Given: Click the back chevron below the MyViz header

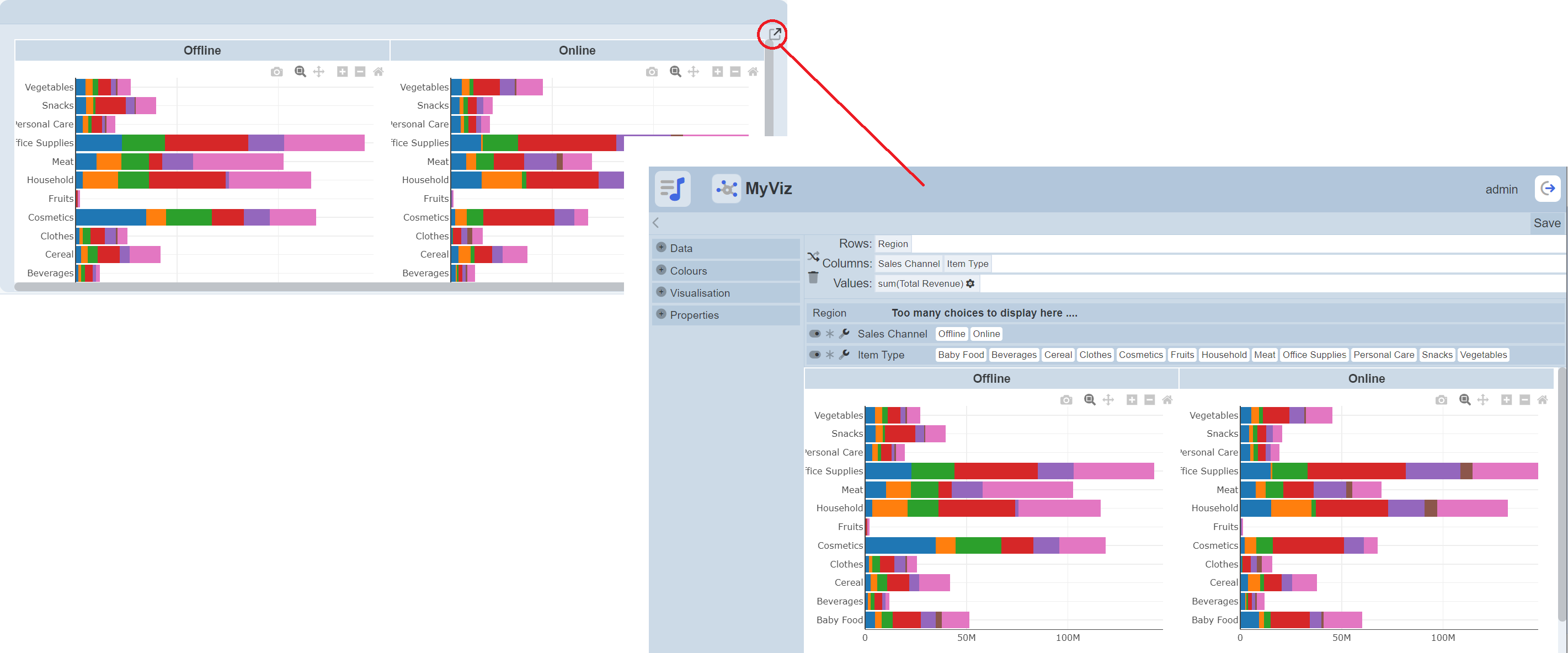Looking at the screenshot, I should [x=656, y=223].
